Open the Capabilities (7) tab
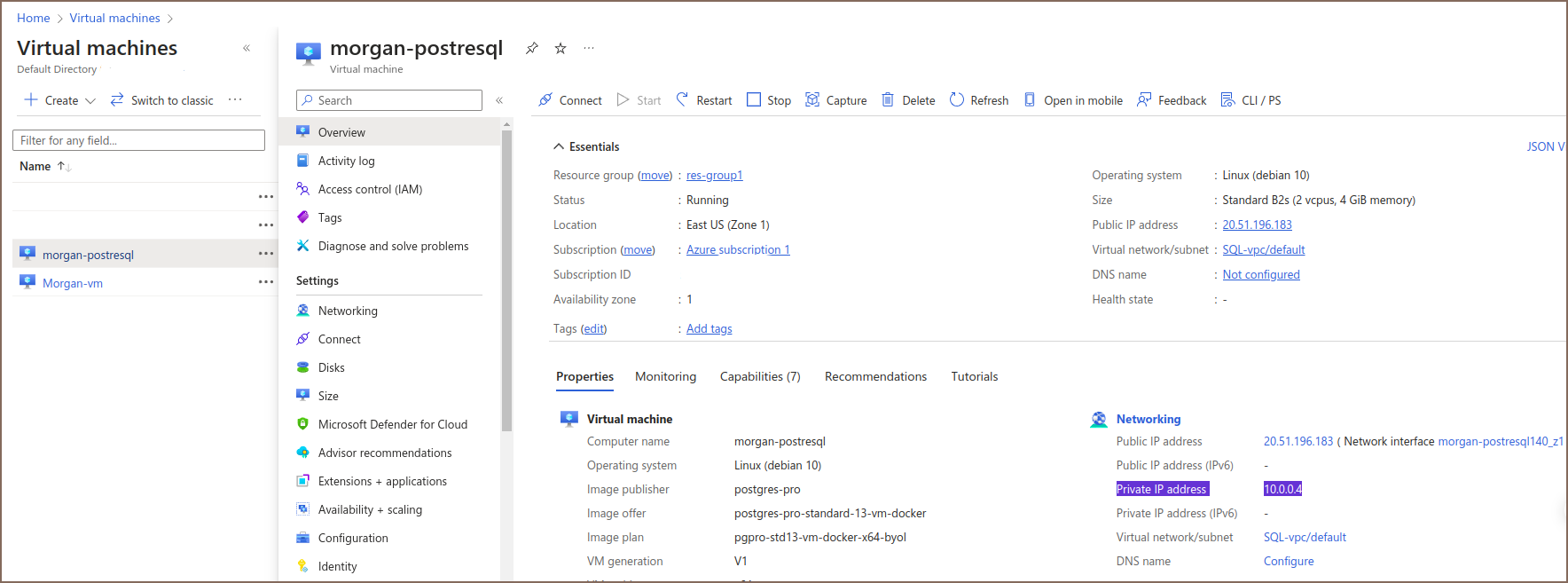1568x583 pixels. pyautogui.click(x=759, y=376)
